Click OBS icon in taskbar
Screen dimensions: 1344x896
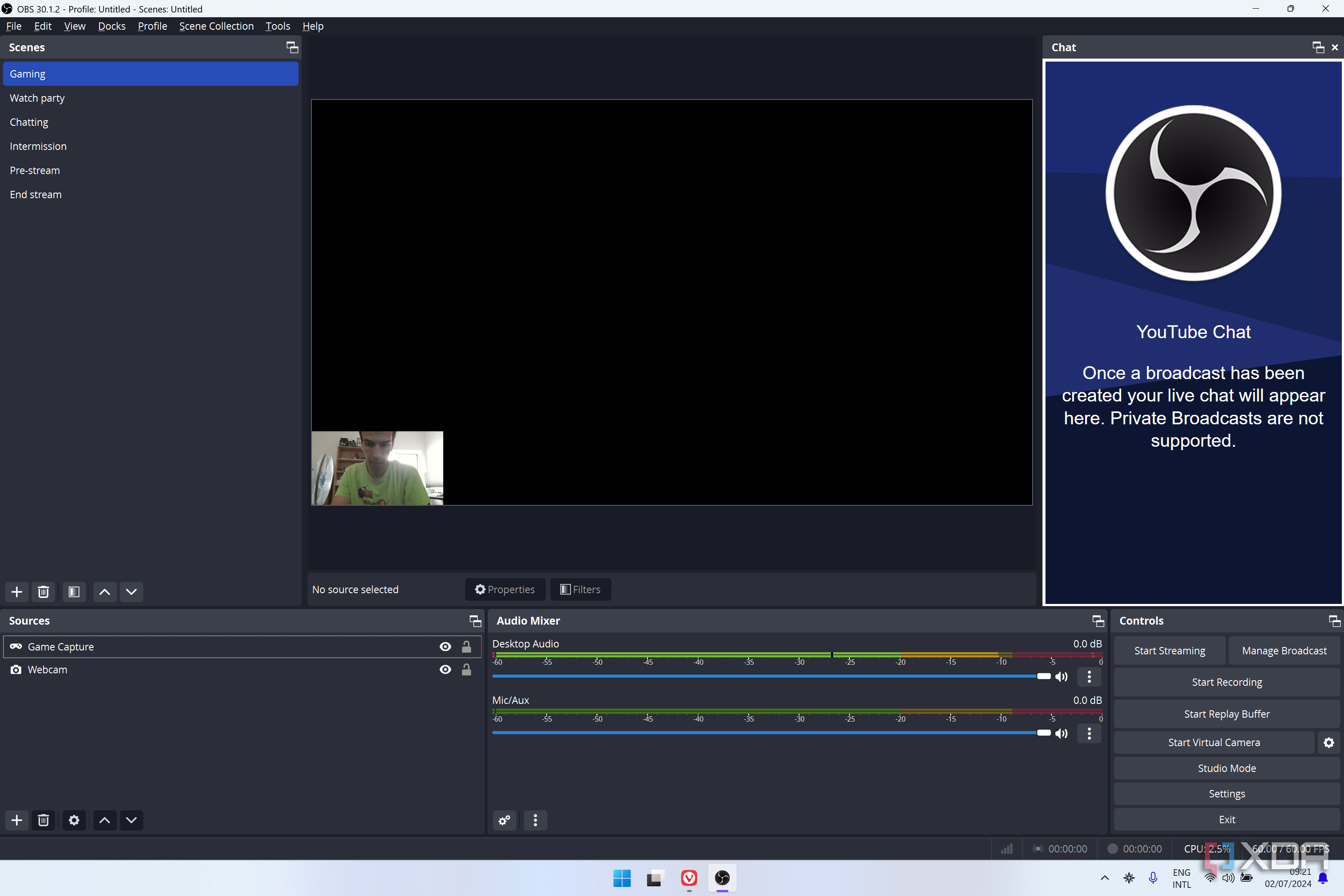722,878
